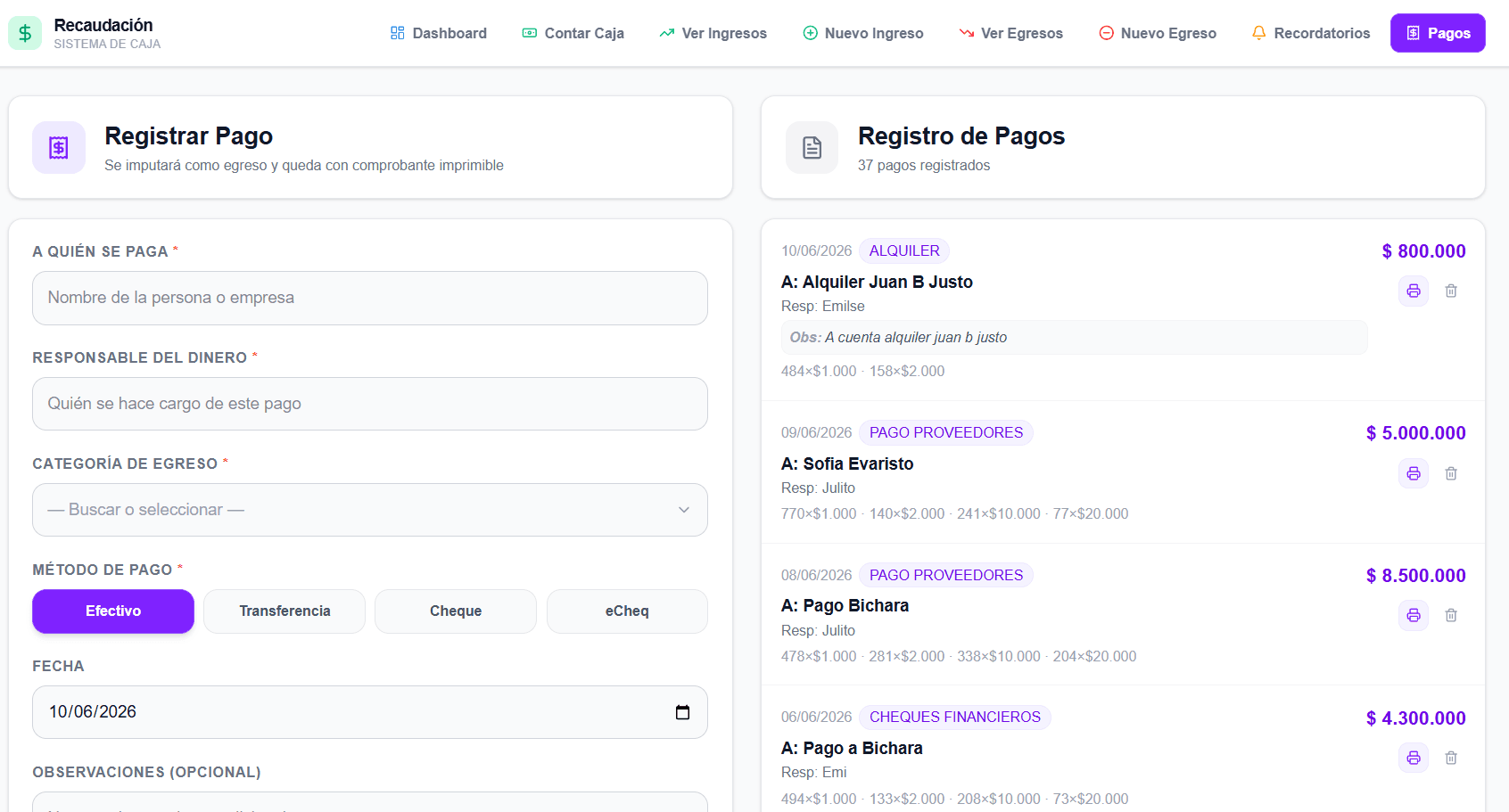Viewport: 1509px width, 812px height.
Task: Click the CHEQUES FINANCIEROS category tag
Action: [955, 718]
